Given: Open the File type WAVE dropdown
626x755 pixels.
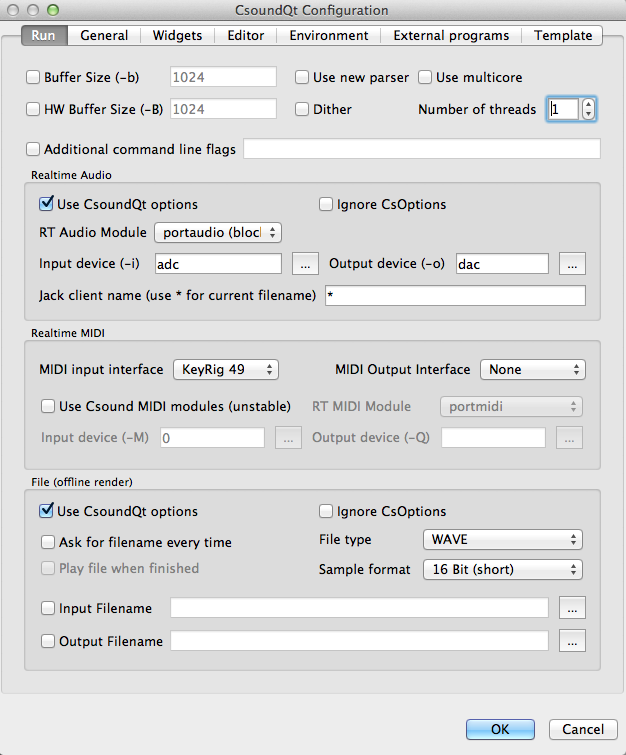Looking at the screenshot, I should coord(503,540).
